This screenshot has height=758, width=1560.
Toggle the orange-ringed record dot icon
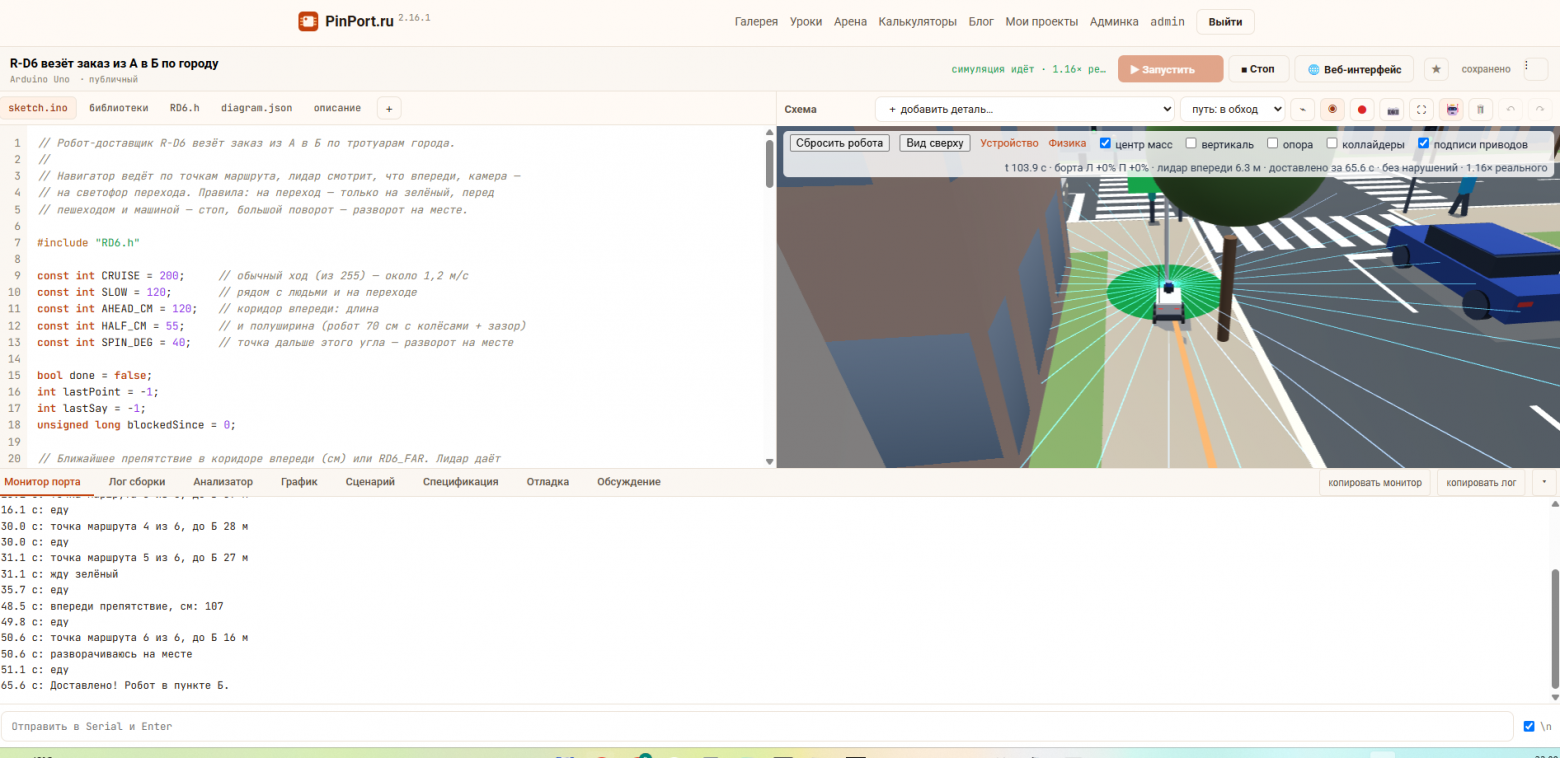[x=1331, y=109]
